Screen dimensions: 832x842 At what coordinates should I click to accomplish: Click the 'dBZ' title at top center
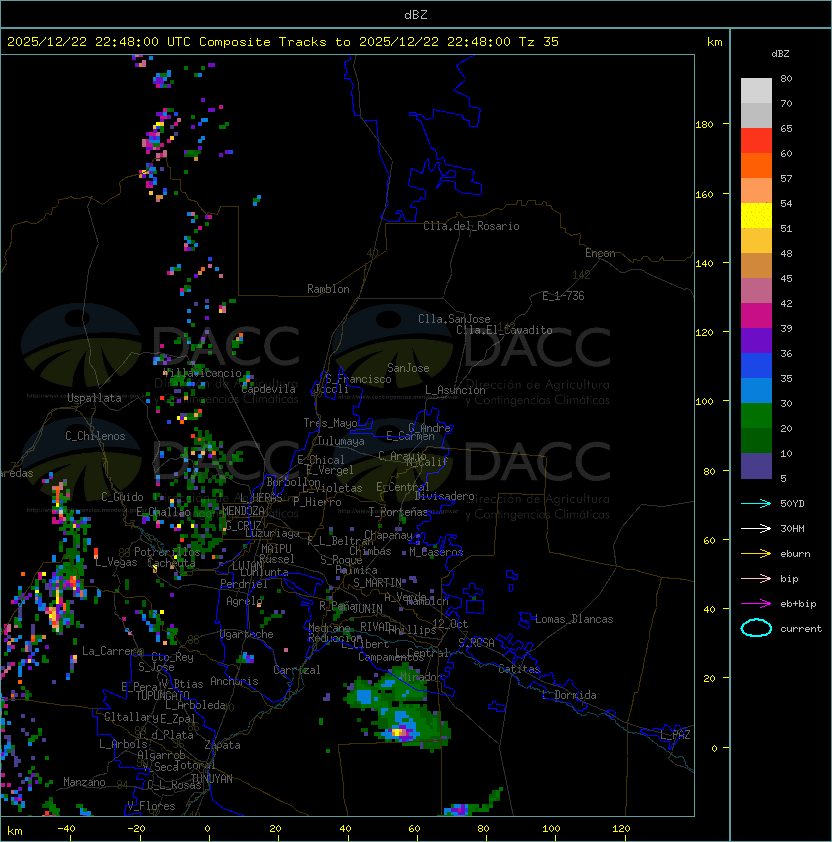tap(416, 15)
